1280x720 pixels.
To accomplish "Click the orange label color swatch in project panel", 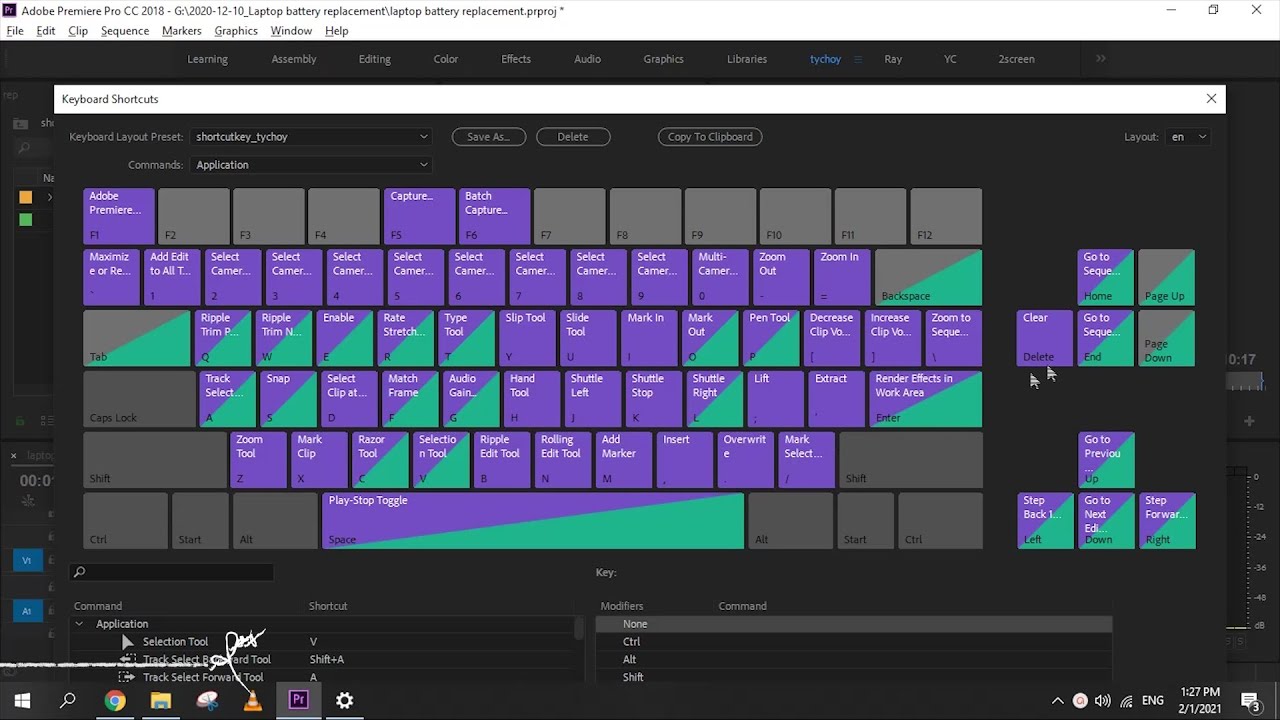I will pos(25,198).
